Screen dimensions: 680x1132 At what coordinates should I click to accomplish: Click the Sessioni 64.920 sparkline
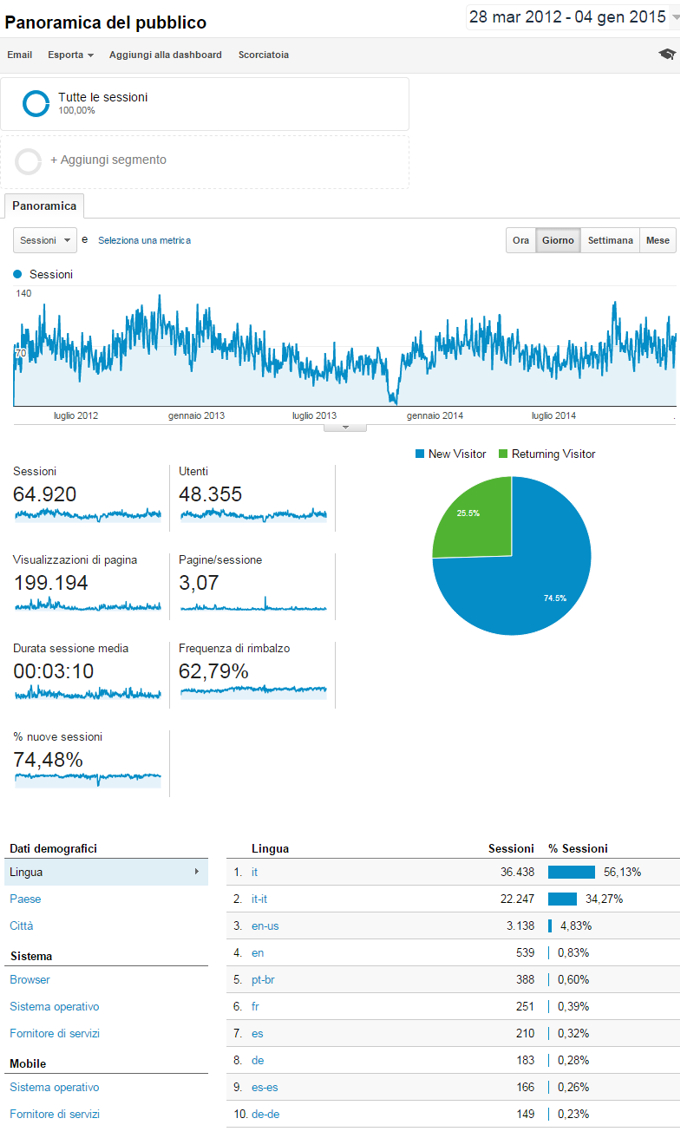[x=87, y=515]
